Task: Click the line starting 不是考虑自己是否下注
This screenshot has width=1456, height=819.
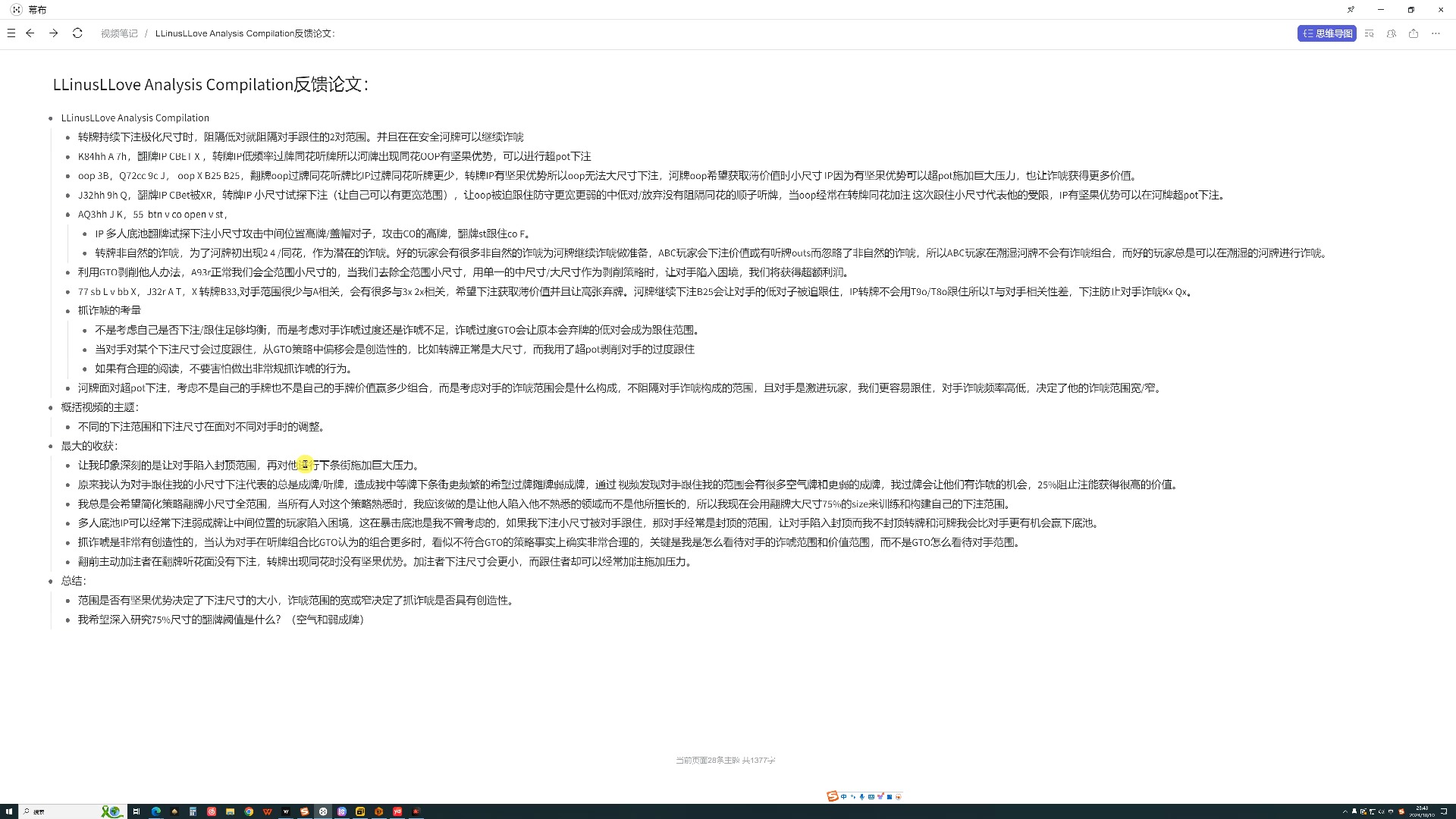Action: [x=399, y=330]
